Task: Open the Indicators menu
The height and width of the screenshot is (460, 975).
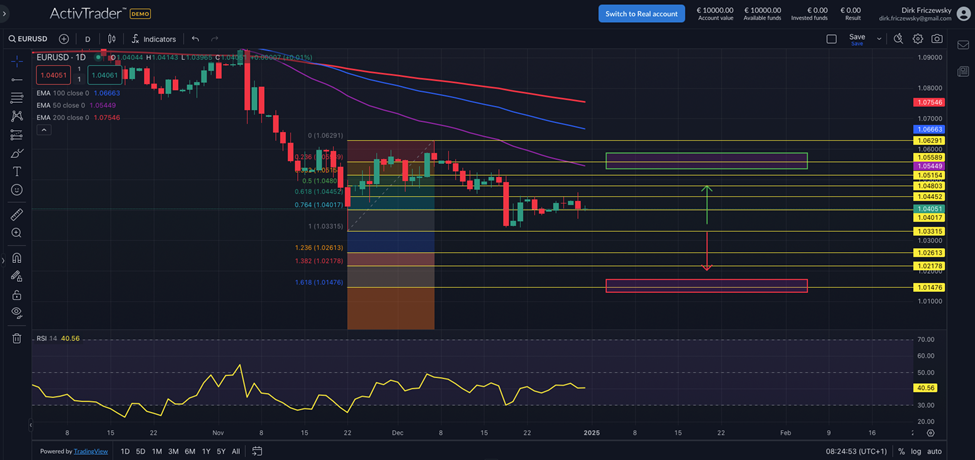Action: tap(153, 39)
